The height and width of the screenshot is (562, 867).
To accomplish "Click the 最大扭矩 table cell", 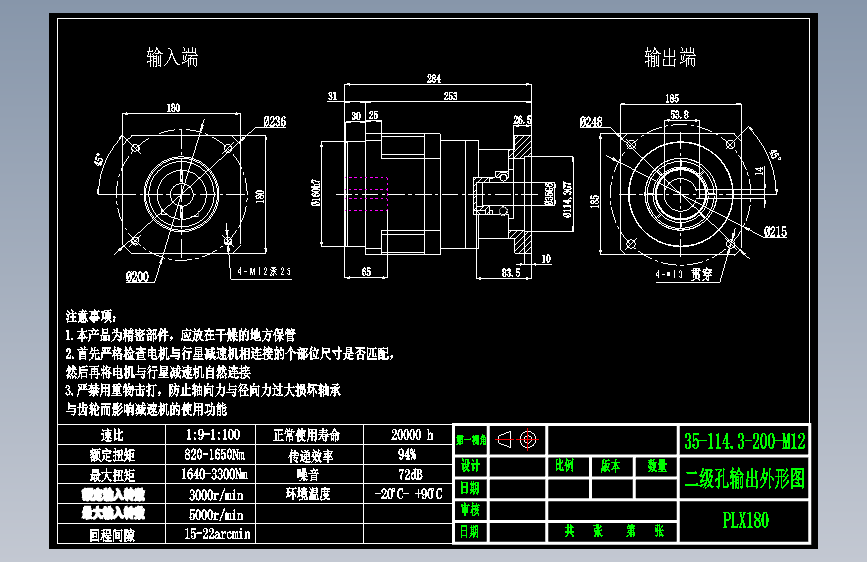I will click(112, 475).
